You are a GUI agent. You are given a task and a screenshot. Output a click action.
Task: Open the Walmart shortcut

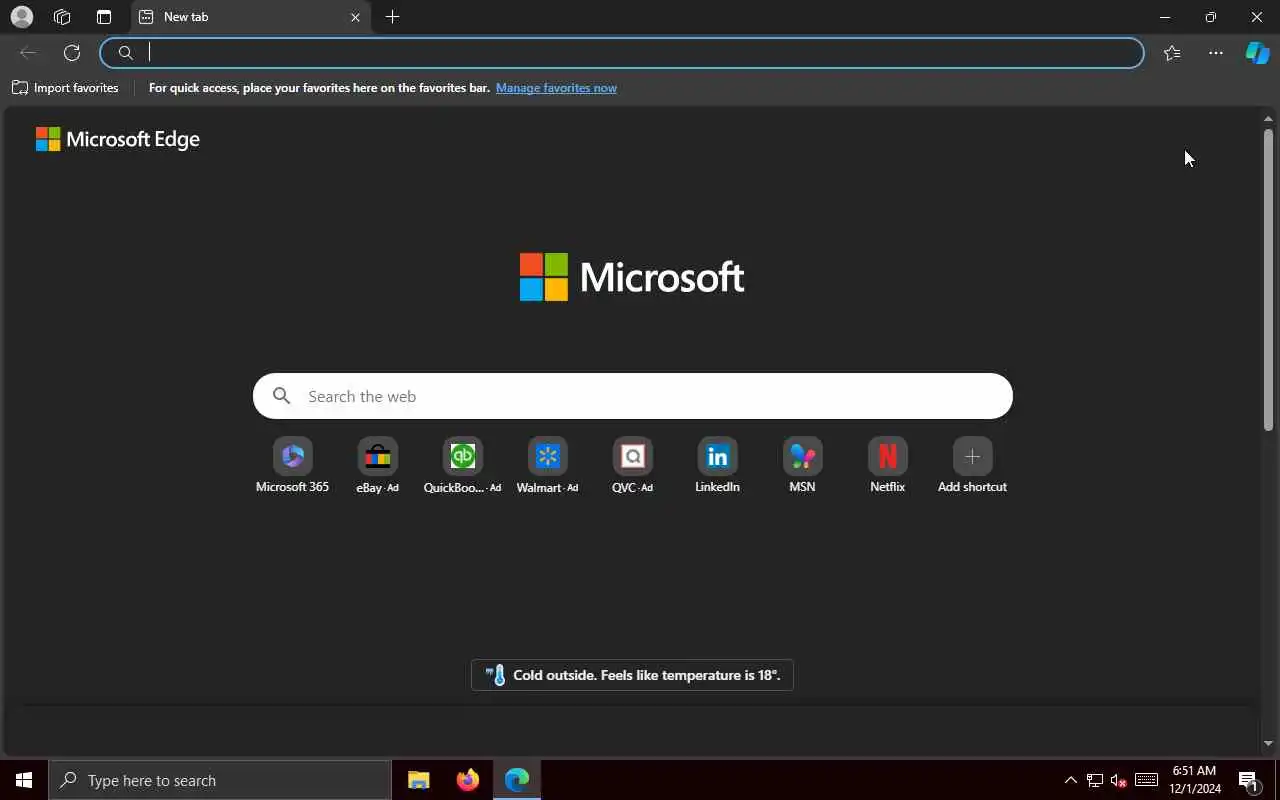pyautogui.click(x=547, y=466)
